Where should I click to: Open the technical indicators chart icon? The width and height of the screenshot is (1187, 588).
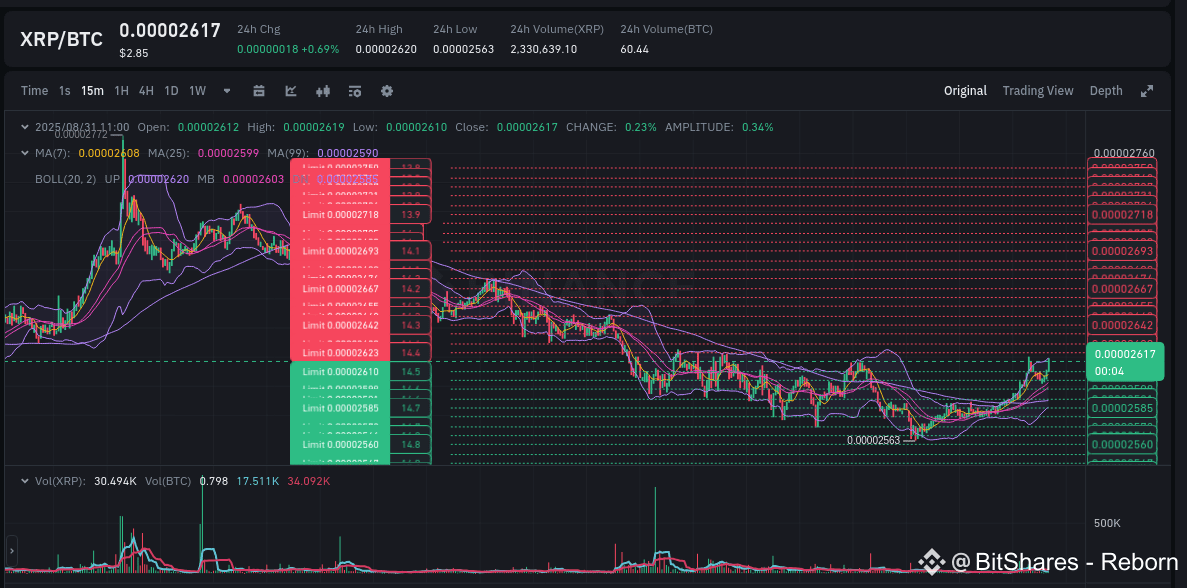[x=291, y=91]
